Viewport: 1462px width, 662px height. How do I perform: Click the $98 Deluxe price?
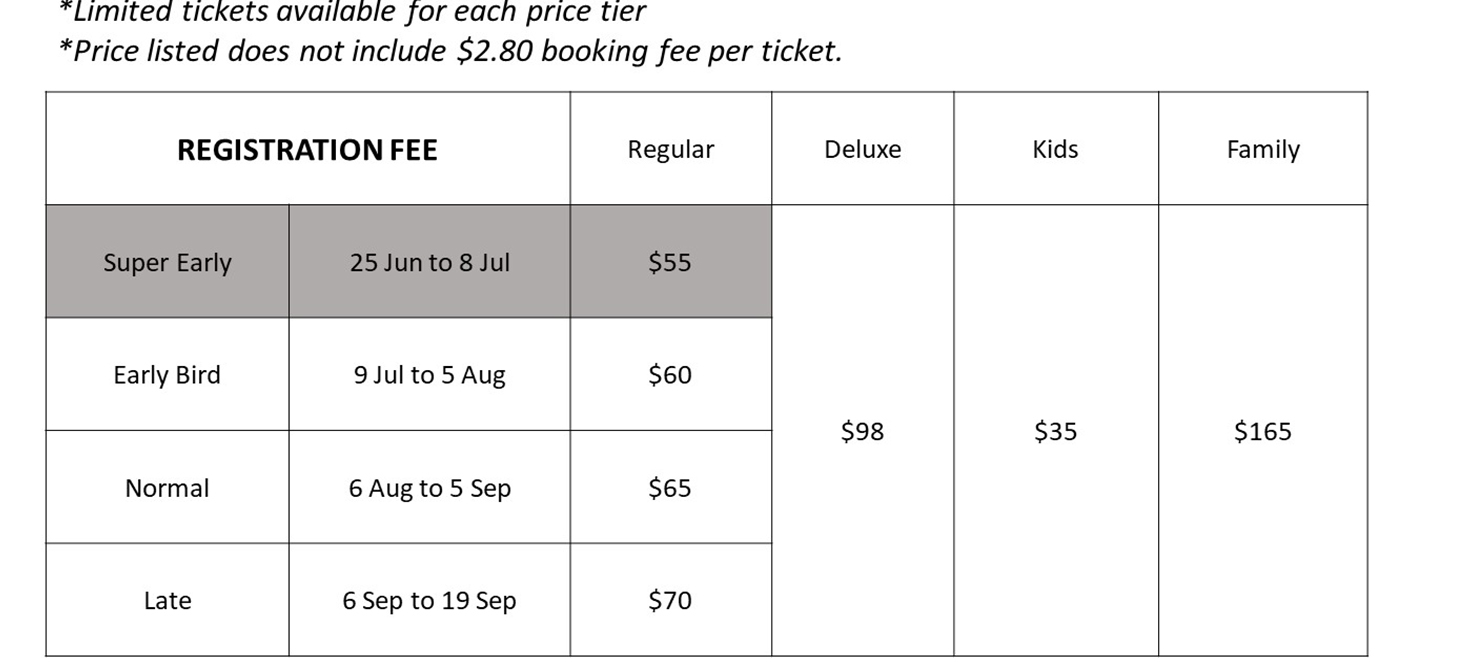click(x=862, y=431)
